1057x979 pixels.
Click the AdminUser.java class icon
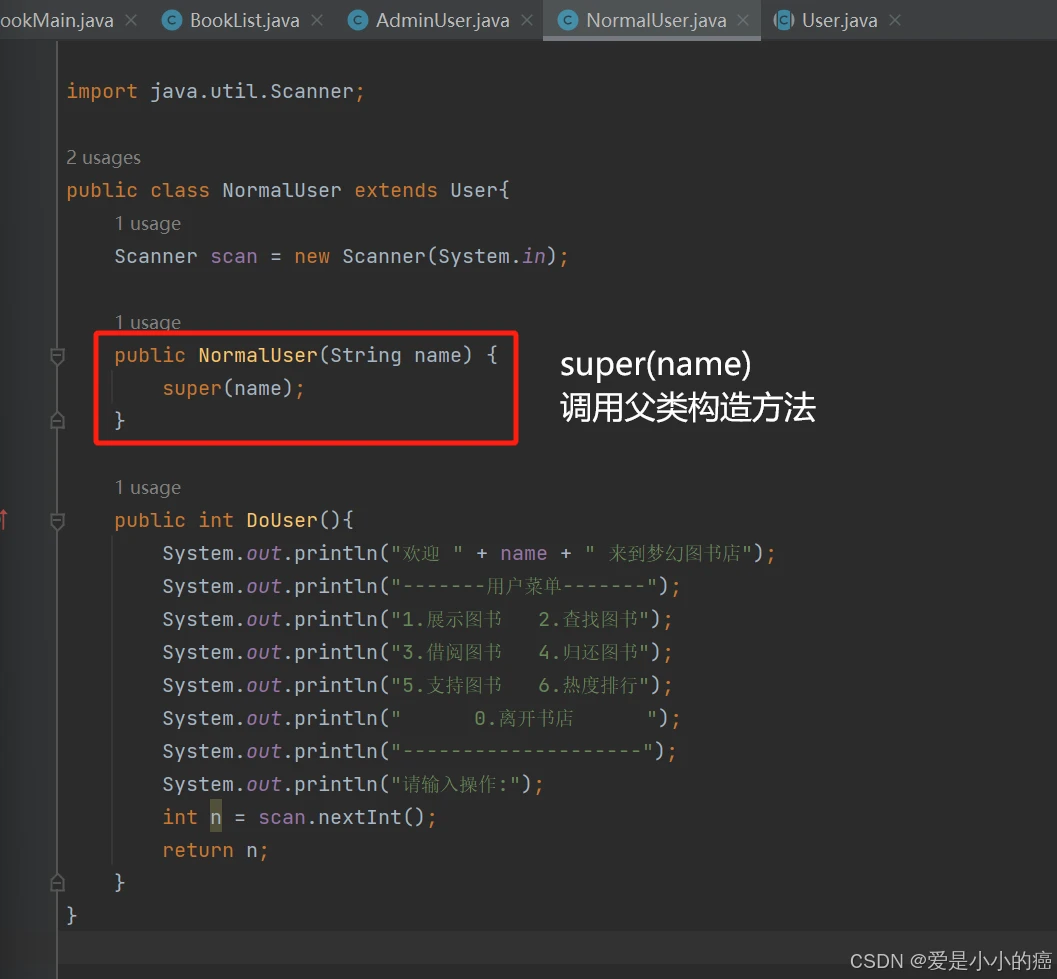pos(357,20)
